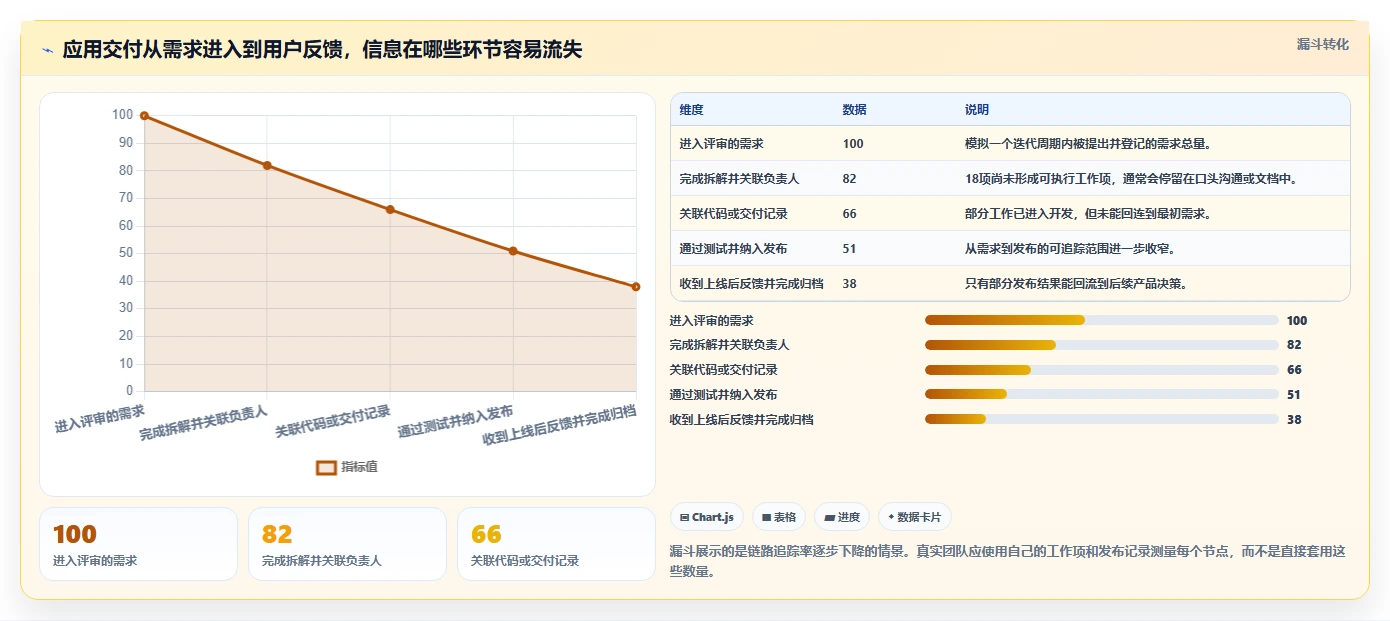Click the progress bar for 通过测试并纳入发布
Image resolution: width=1390 pixels, height=621 pixels.
tap(1102, 395)
